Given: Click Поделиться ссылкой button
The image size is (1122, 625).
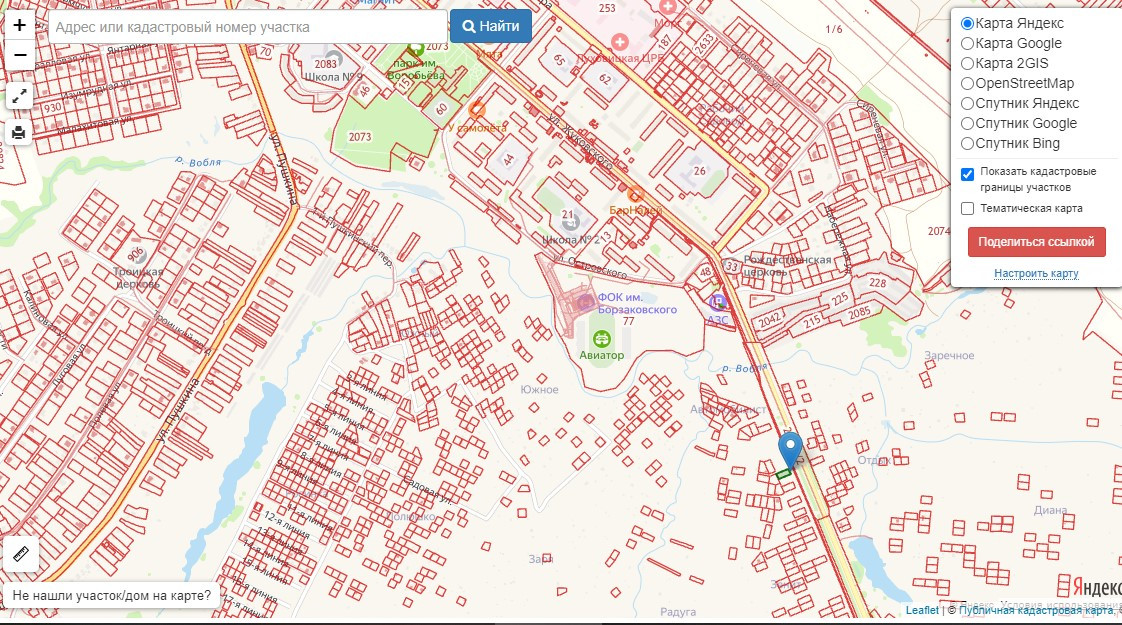Looking at the screenshot, I should coord(1036,242).
